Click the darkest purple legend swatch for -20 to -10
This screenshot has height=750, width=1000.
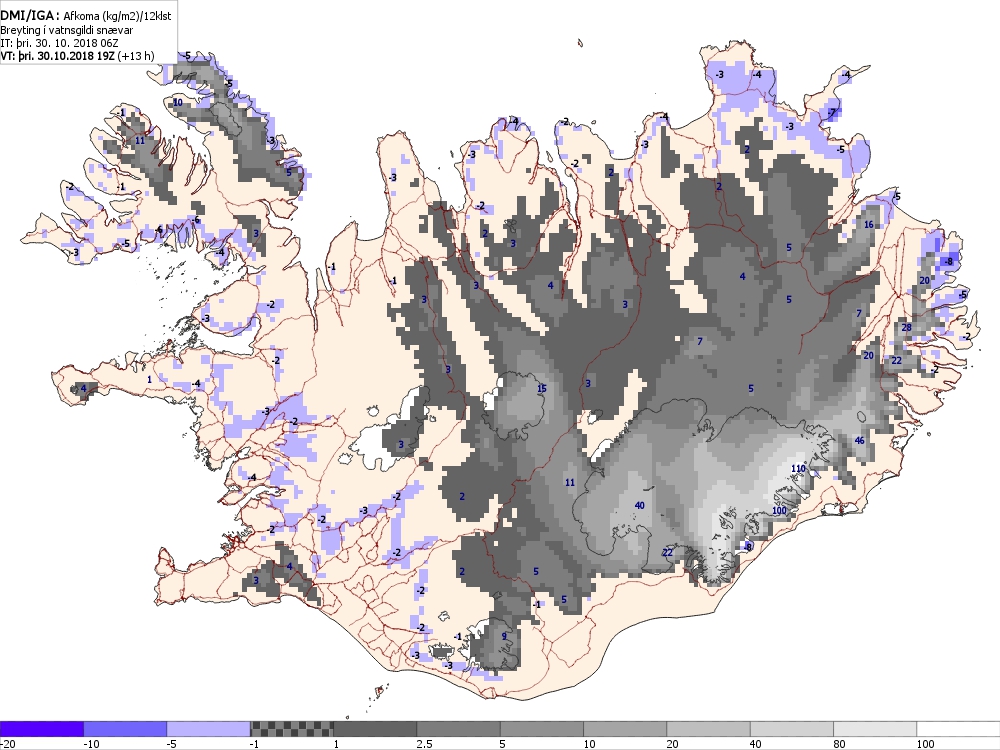pos(41,729)
